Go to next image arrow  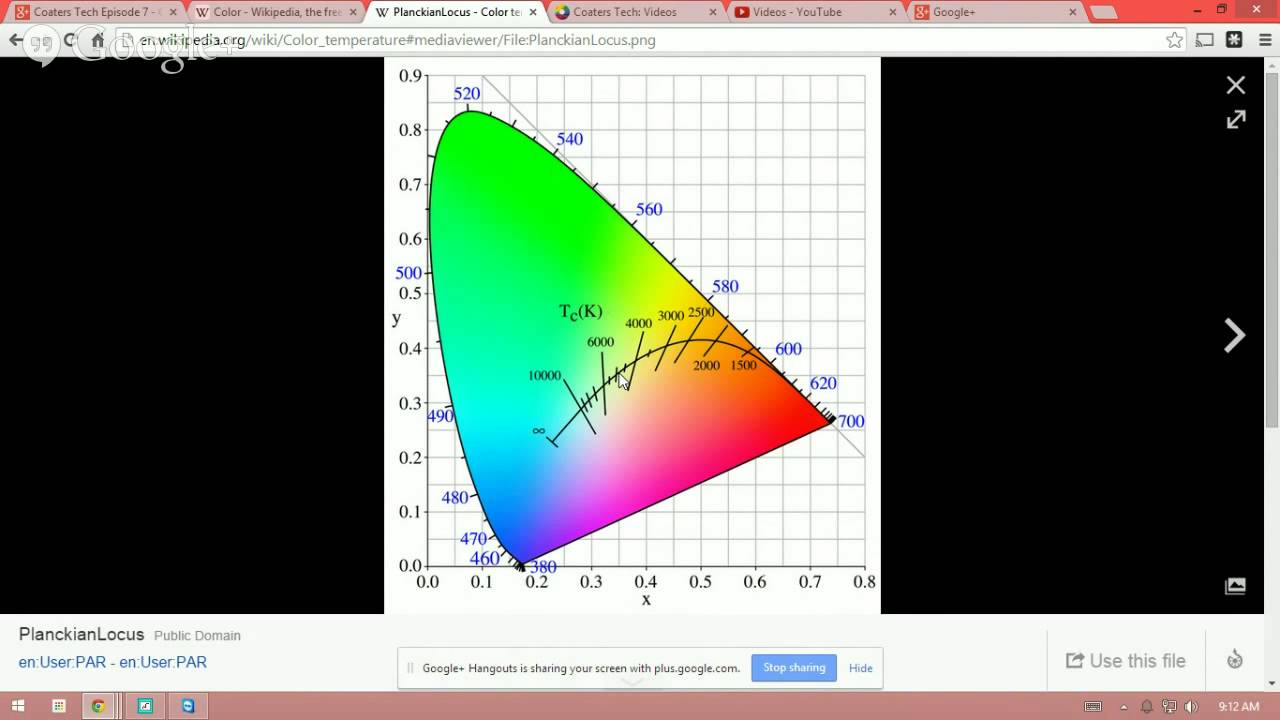(x=1235, y=335)
